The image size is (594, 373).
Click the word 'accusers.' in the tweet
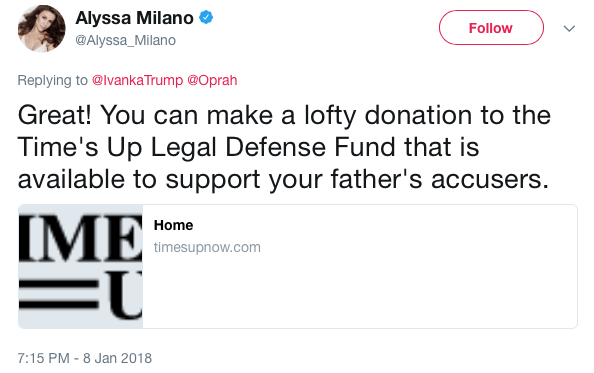[490, 179]
